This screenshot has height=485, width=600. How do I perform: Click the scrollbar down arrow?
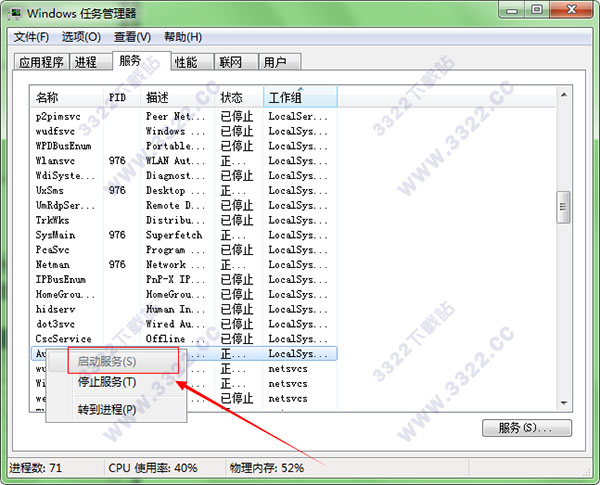pyautogui.click(x=564, y=403)
